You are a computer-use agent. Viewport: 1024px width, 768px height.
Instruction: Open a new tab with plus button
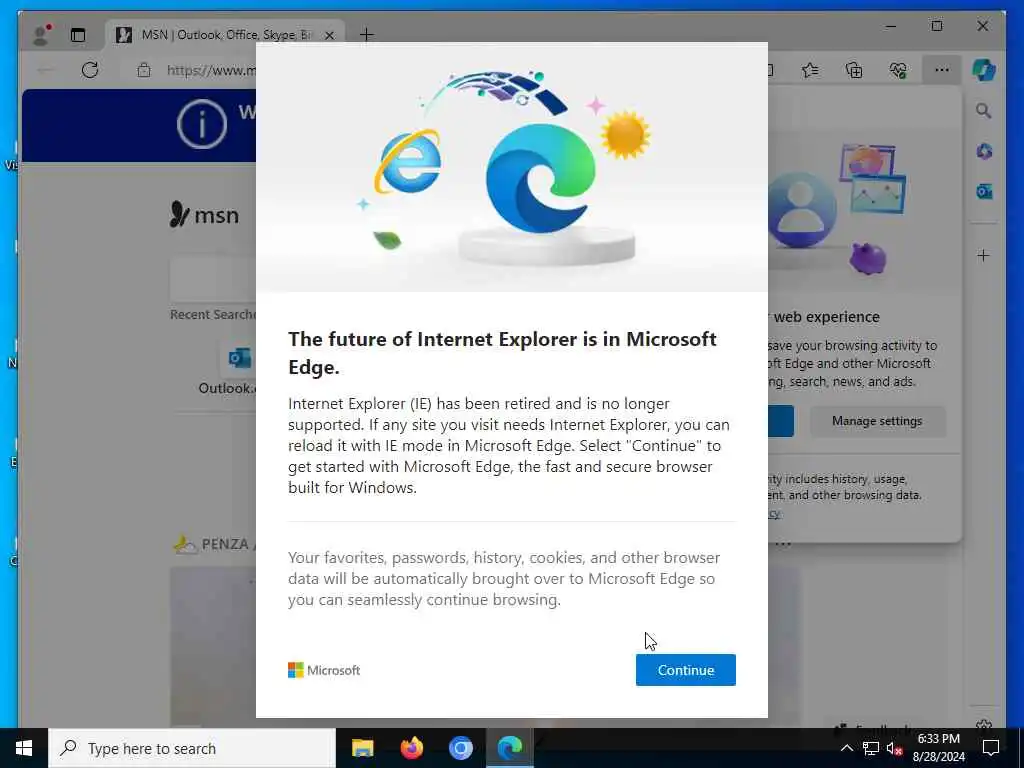(x=366, y=35)
